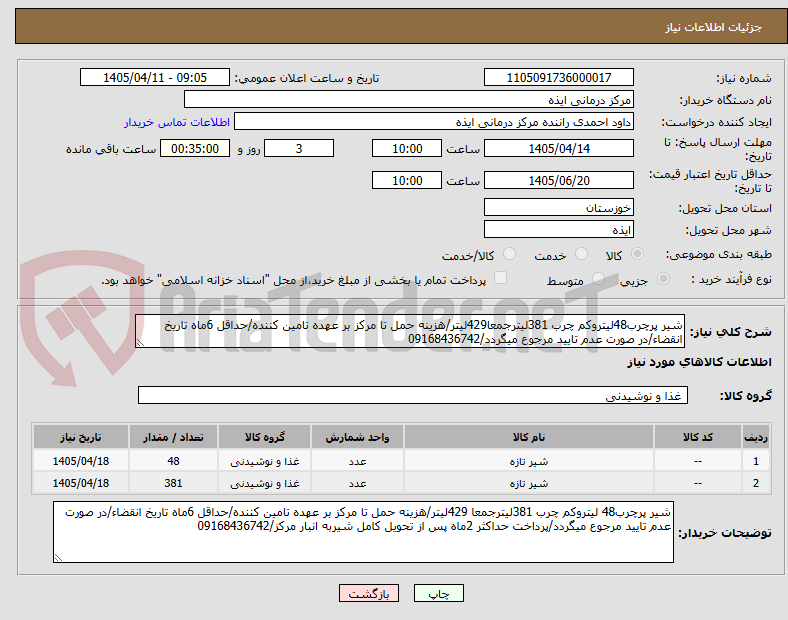
Task: Click the واحد شمارش column header
Action: coord(357,437)
